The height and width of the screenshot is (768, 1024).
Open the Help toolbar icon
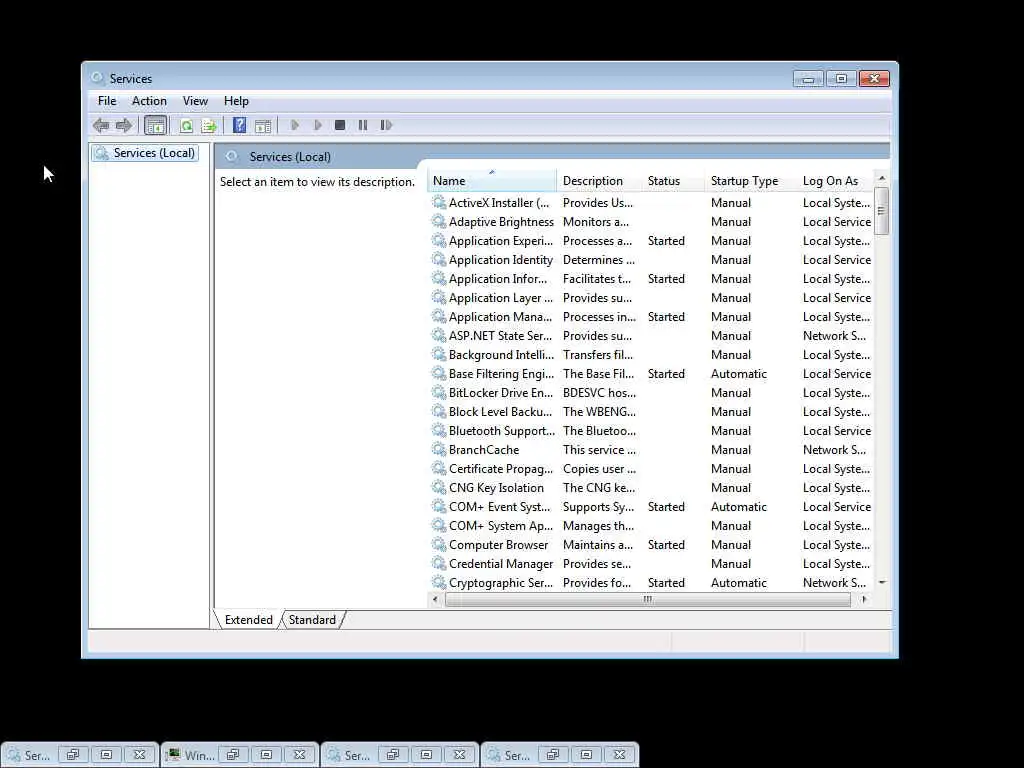pyautogui.click(x=240, y=125)
